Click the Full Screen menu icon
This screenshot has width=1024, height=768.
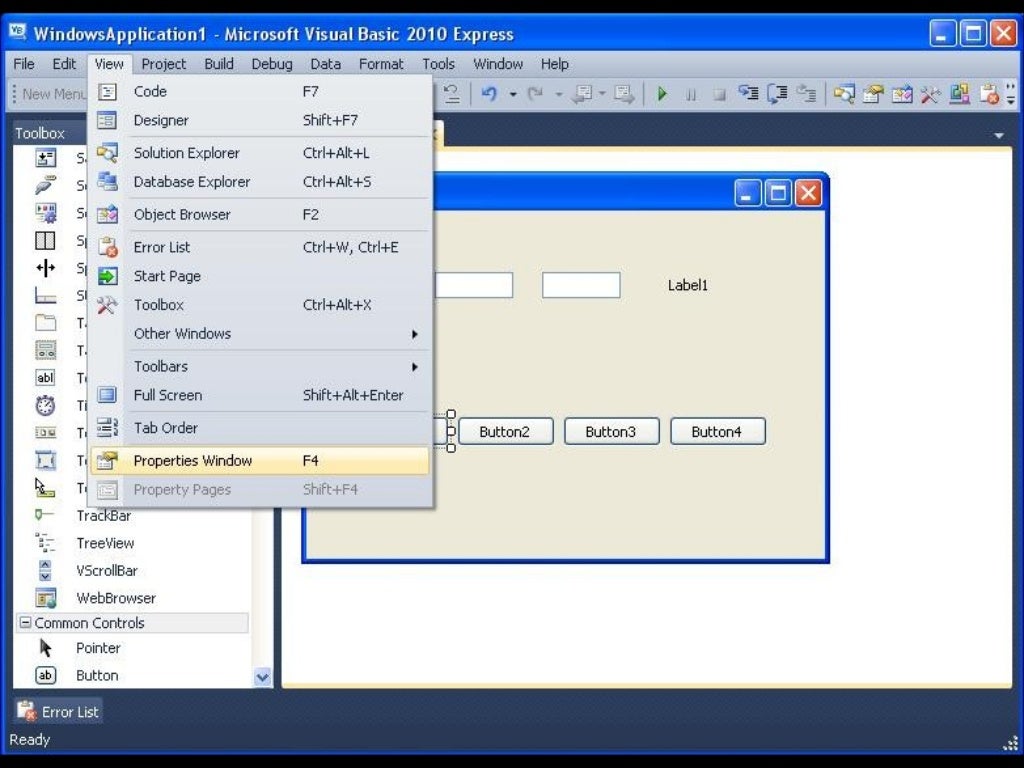click(107, 395)
